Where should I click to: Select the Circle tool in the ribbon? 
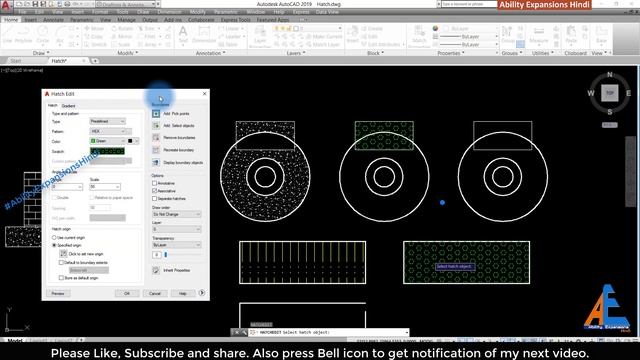(42, 35)
